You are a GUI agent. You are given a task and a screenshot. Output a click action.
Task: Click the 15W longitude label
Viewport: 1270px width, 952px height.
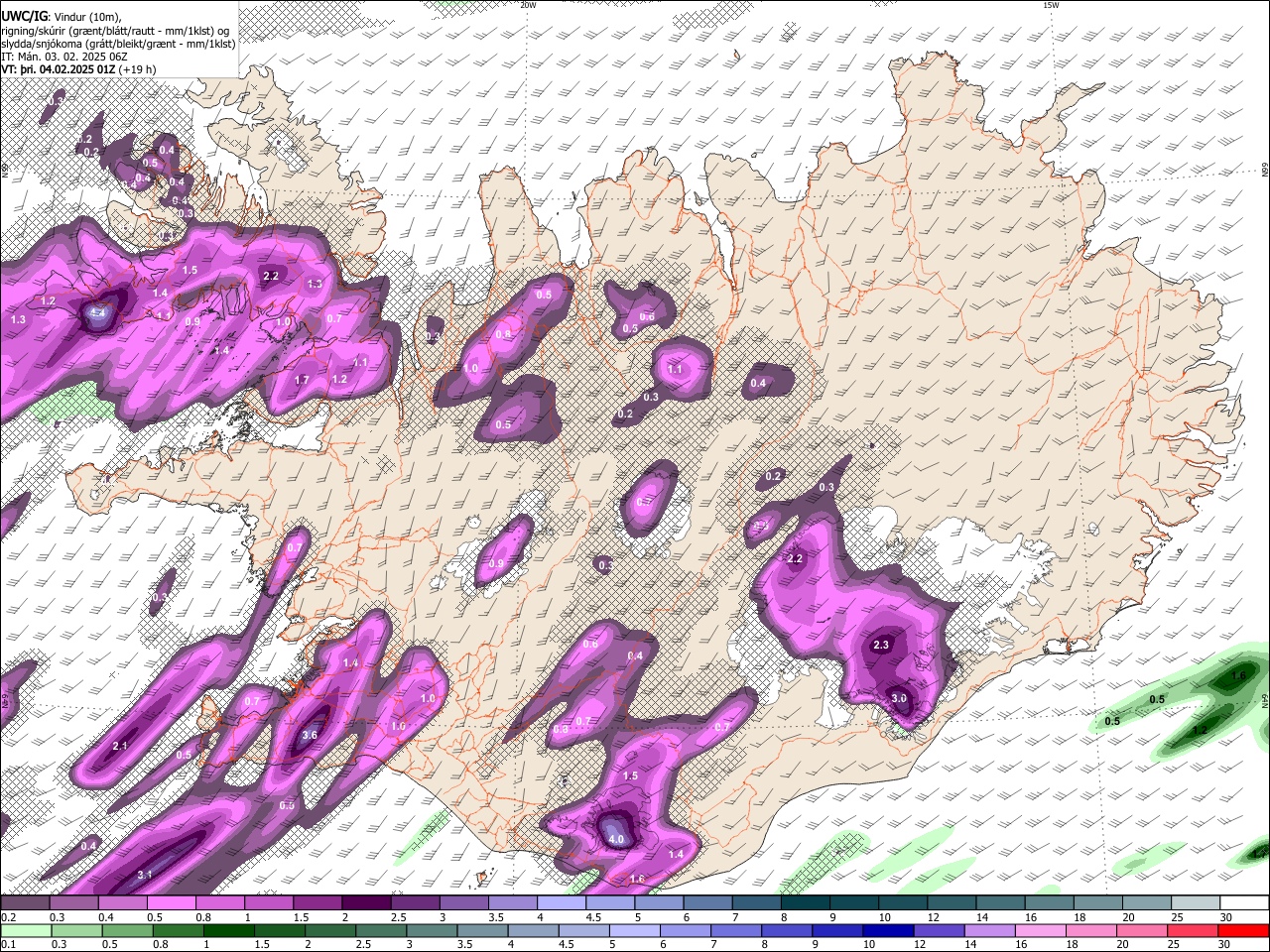coord(1052,5)
